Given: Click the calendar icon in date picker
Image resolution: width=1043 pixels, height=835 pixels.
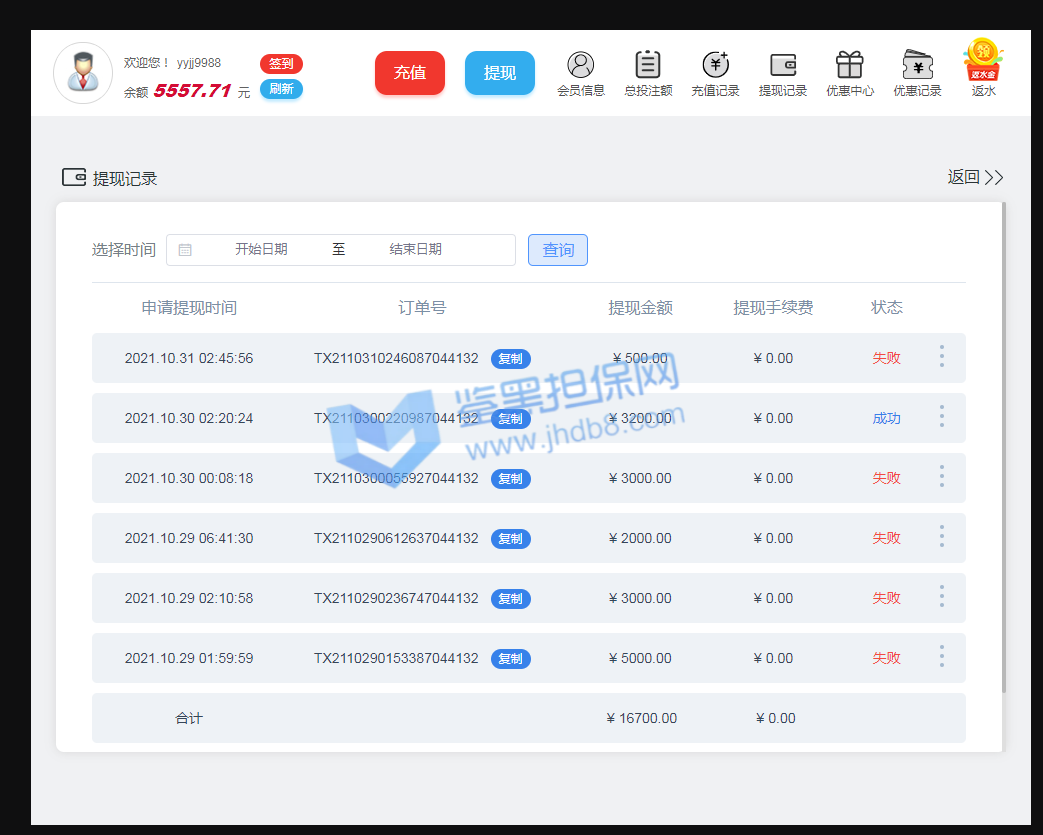Looking at the screenshot, I should 185,250.
